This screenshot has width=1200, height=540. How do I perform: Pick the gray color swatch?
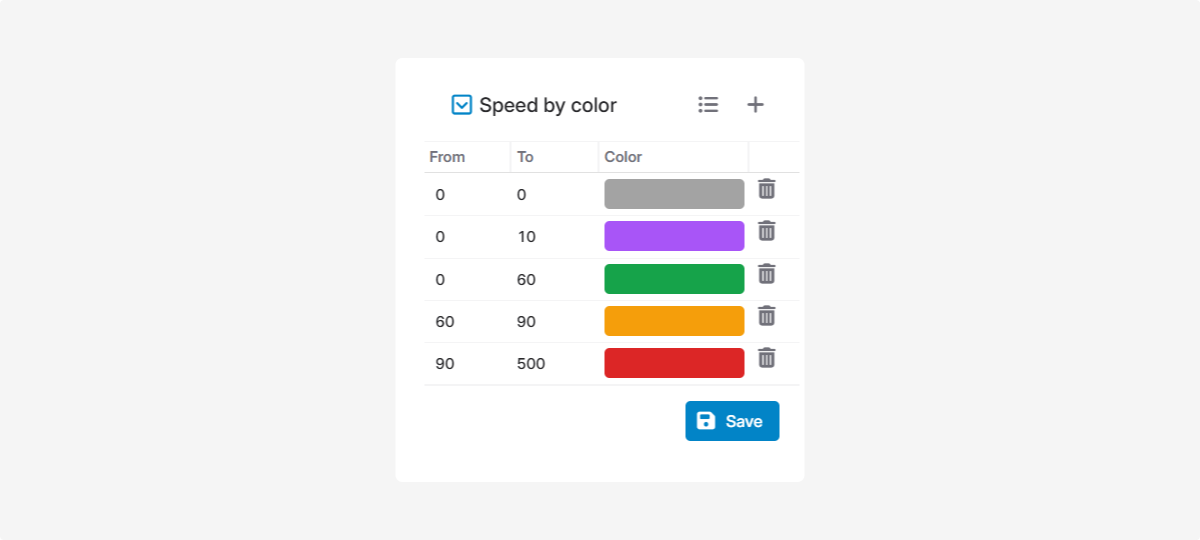[x=674, y=194]
